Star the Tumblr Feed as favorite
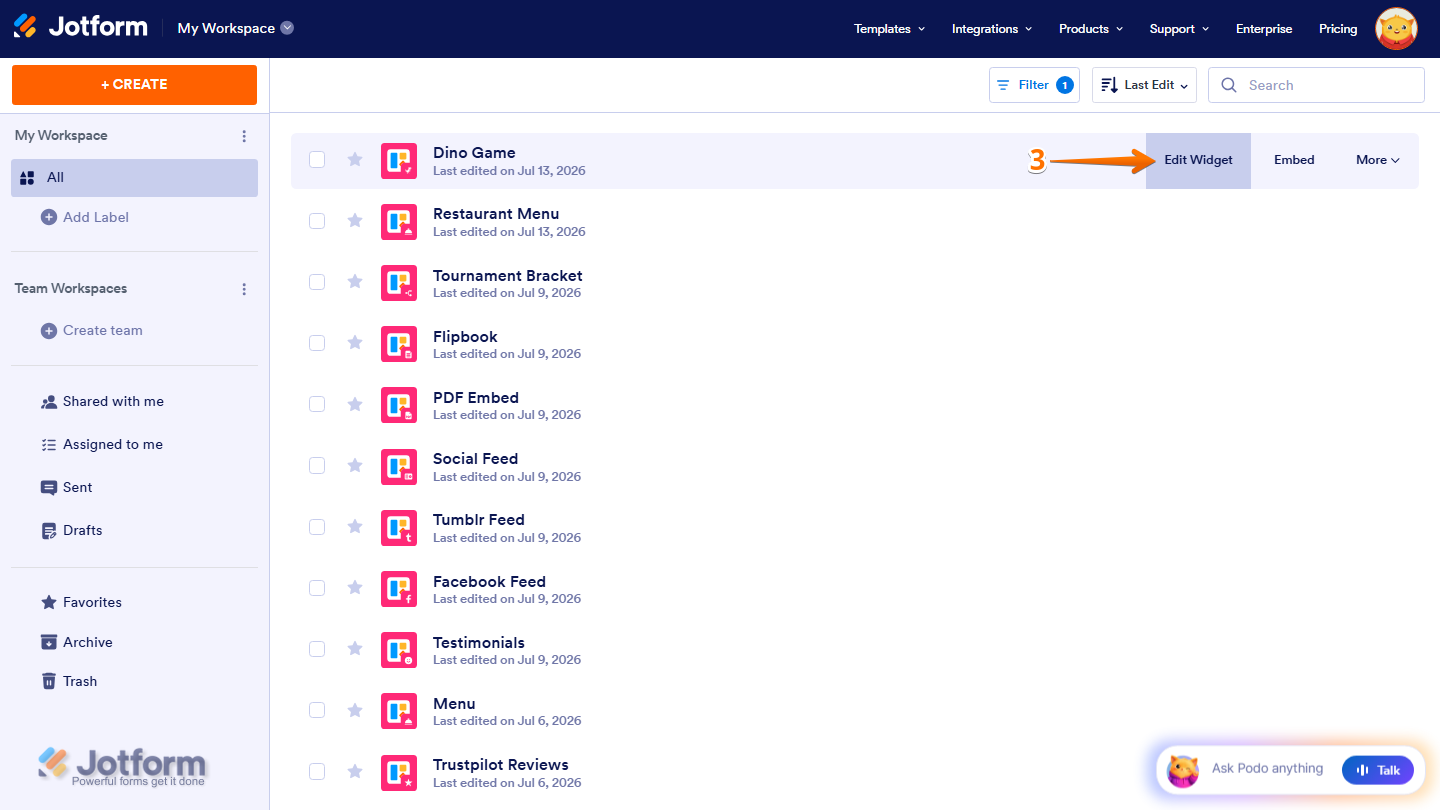Viewport: 1440px width, 810px height. (x=355, y=526)
